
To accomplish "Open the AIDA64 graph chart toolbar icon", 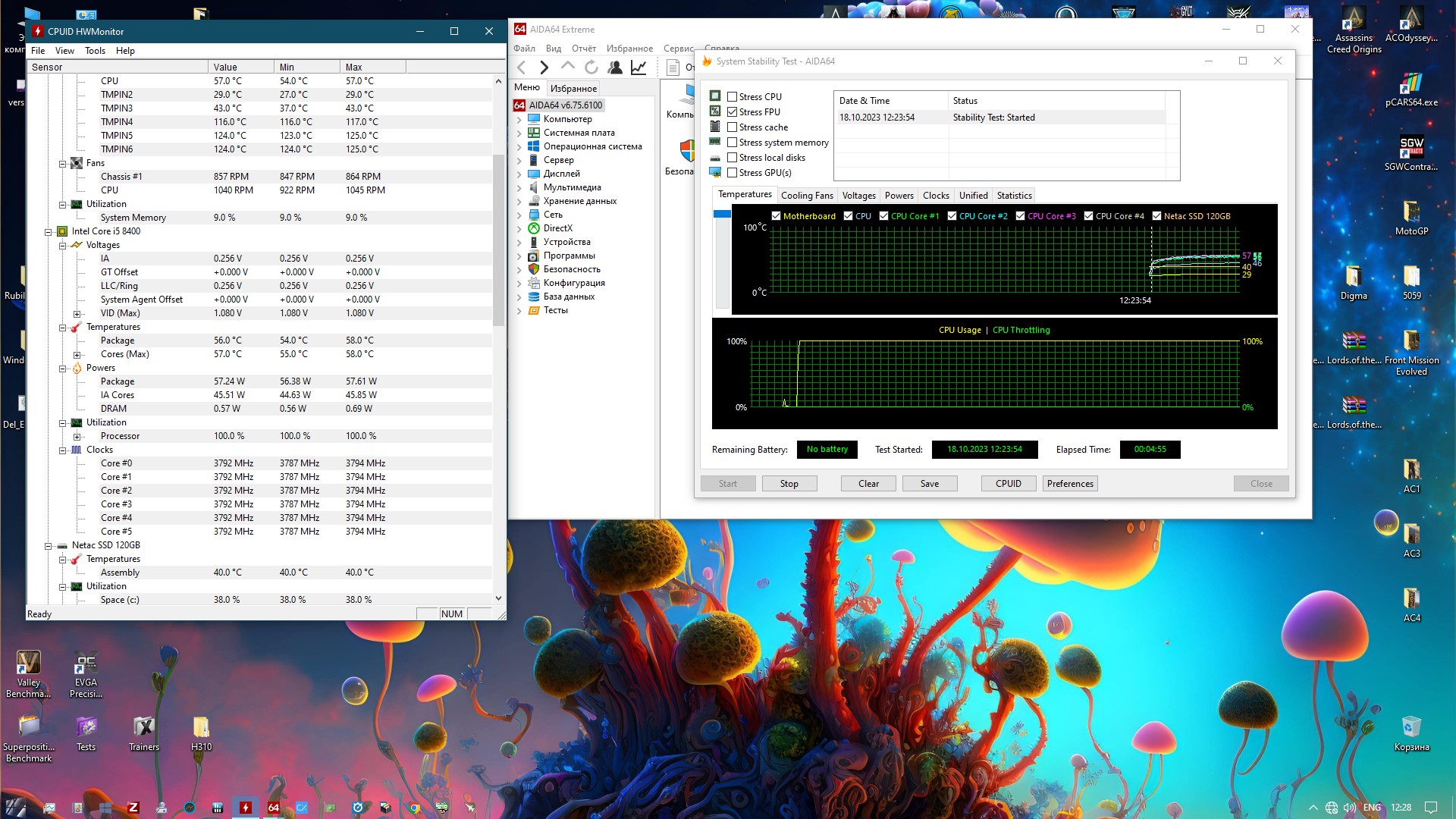I will (639, 67).
